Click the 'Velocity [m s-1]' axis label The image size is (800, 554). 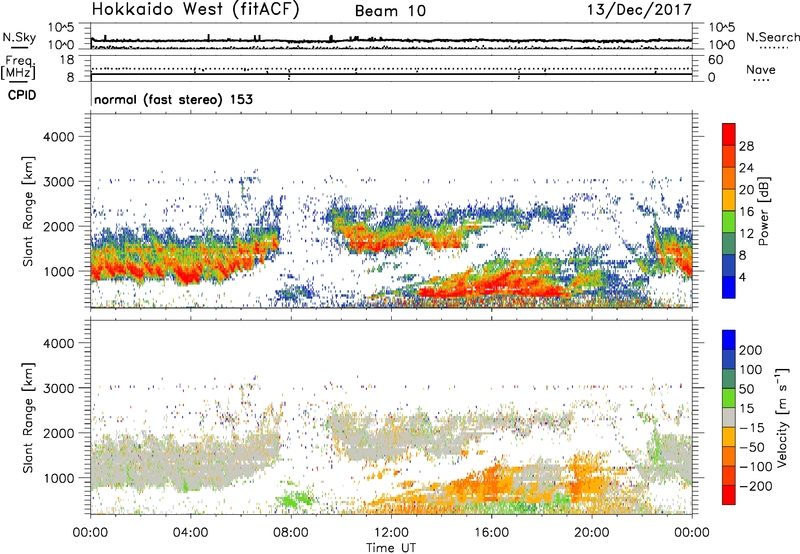(781, 418)
